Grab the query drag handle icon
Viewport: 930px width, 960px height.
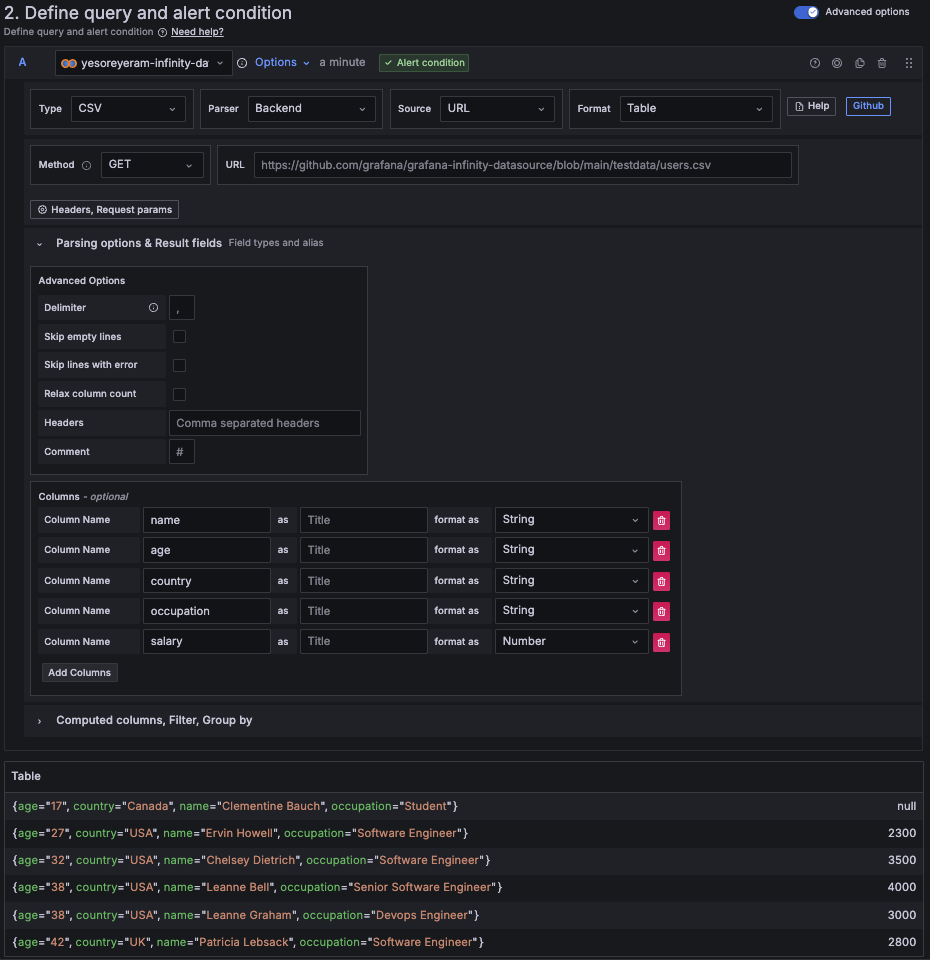point(908,62)
